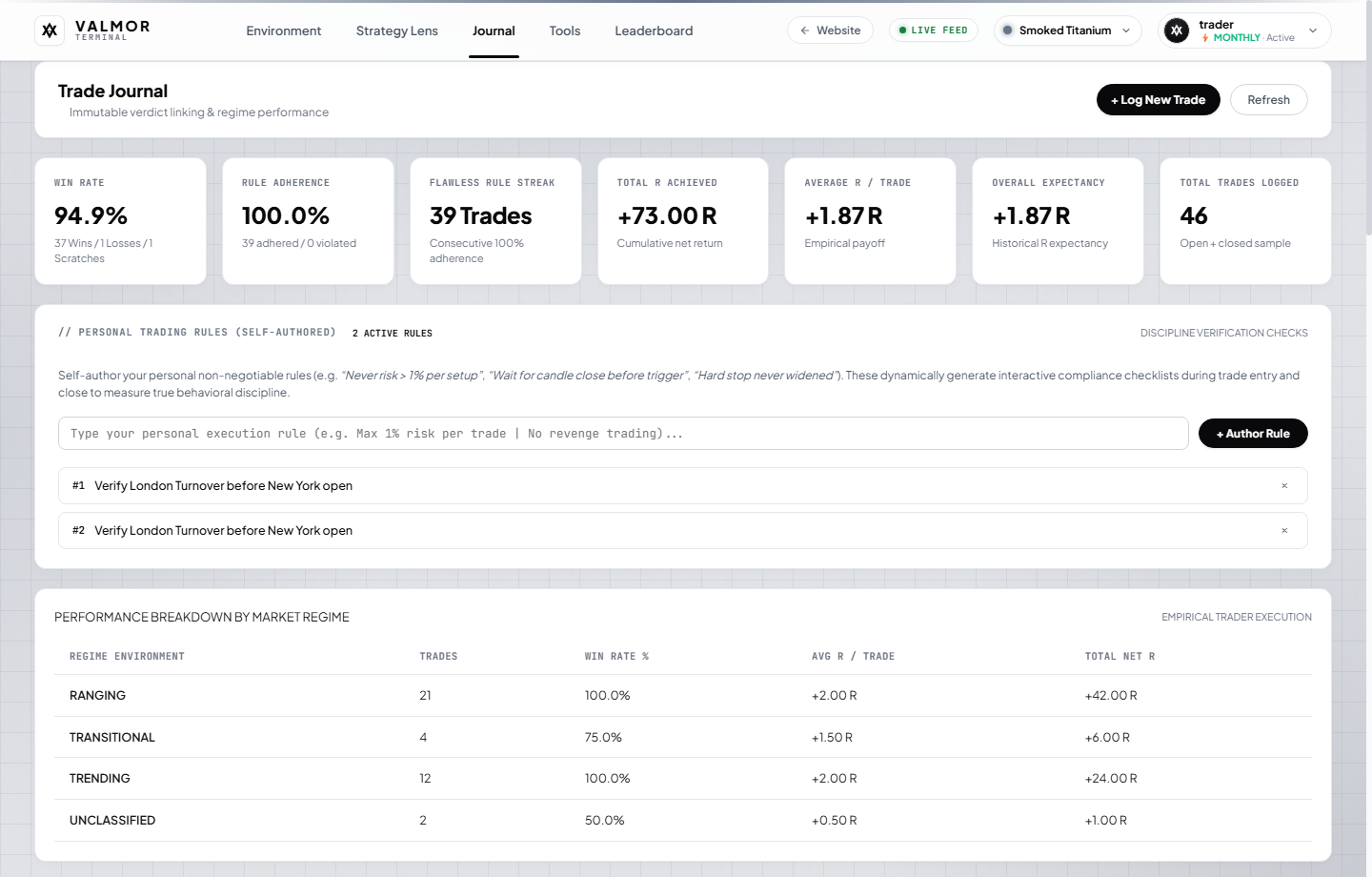
Task: Click the +73.00 R total value
Action: click(667, 216)
